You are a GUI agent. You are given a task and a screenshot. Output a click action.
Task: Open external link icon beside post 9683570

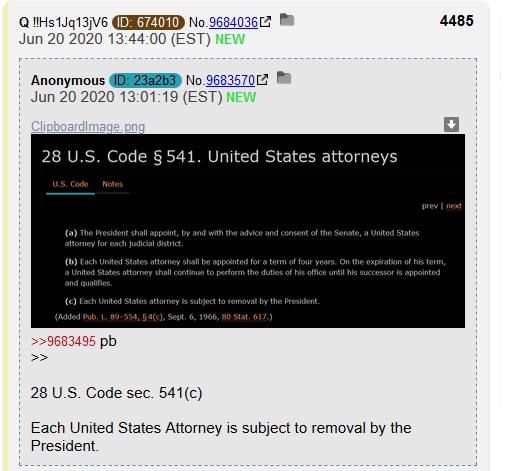(x=263, y=80)
